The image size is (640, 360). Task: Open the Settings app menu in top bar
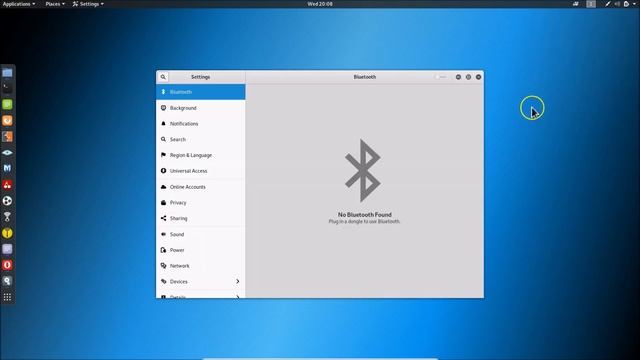(88, 4)
